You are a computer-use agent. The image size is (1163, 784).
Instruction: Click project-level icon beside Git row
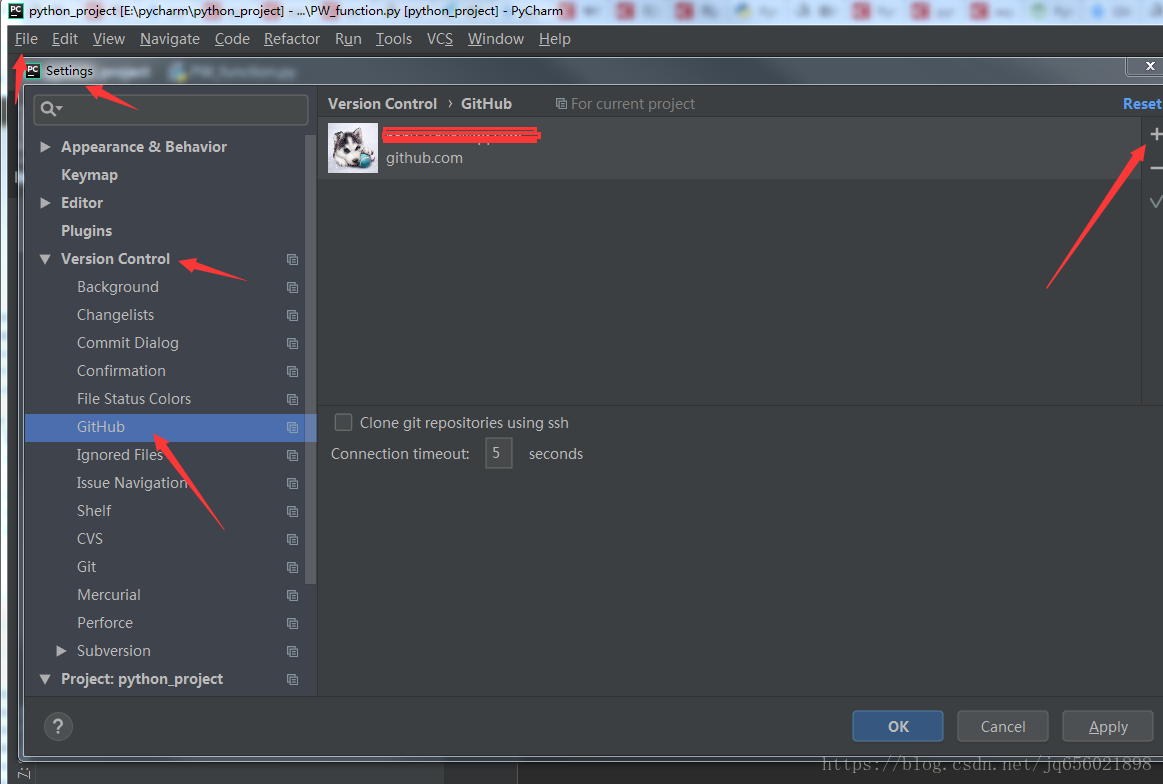point(292,567)
